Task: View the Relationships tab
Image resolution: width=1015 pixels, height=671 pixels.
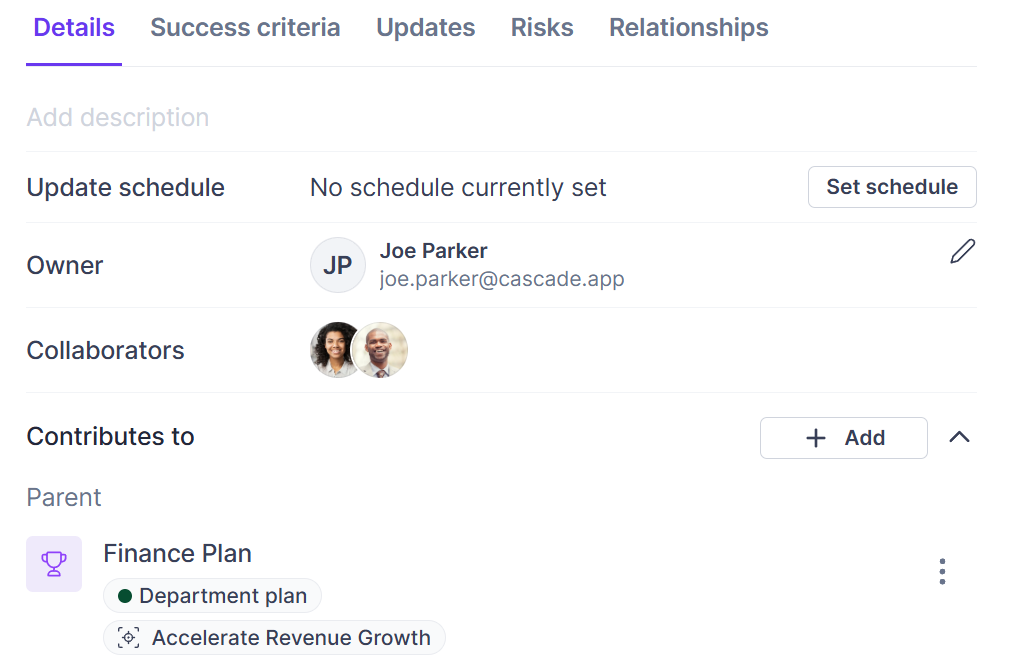Action: pos(688,28)
